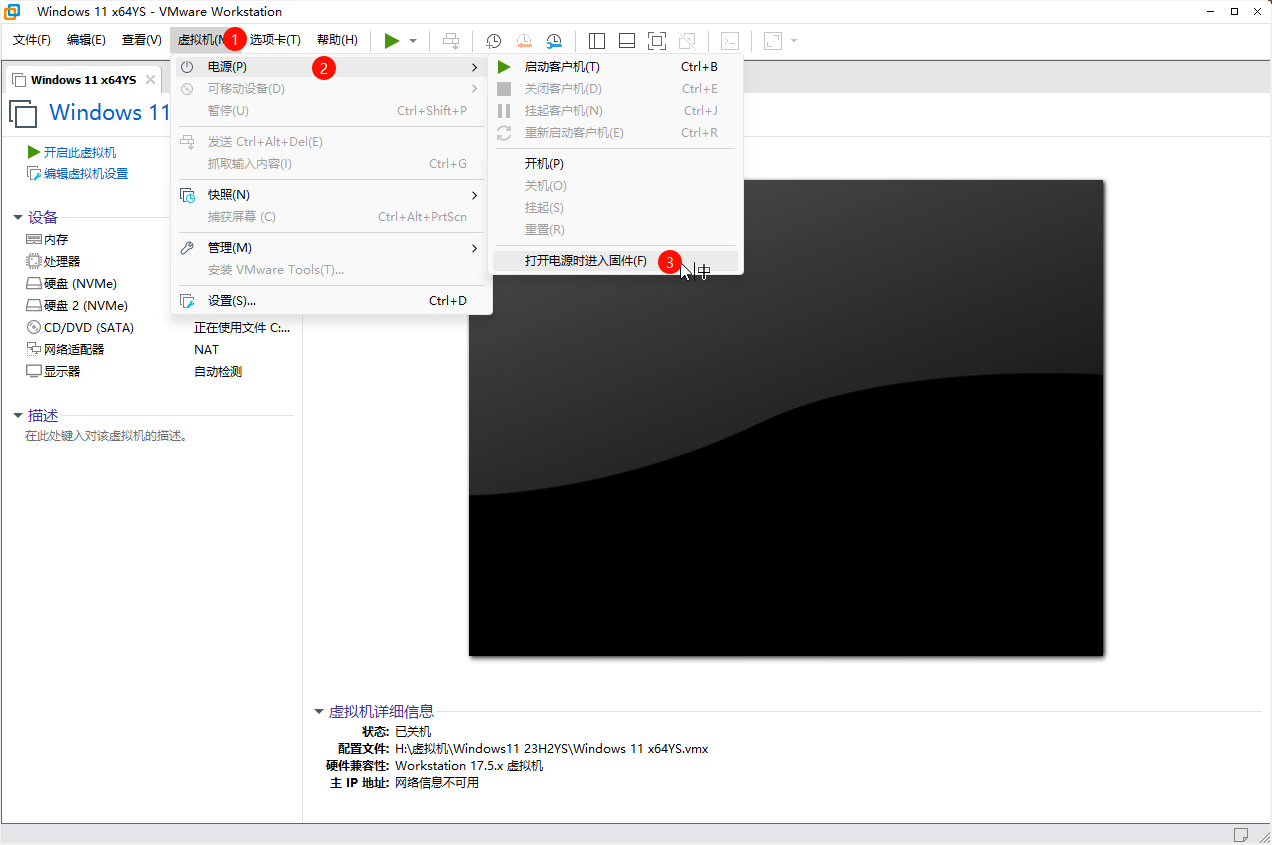Collapse the 虚拟机详细信息 section
The width and height of the screenshot is (1272, 845).
coord(319,712)
